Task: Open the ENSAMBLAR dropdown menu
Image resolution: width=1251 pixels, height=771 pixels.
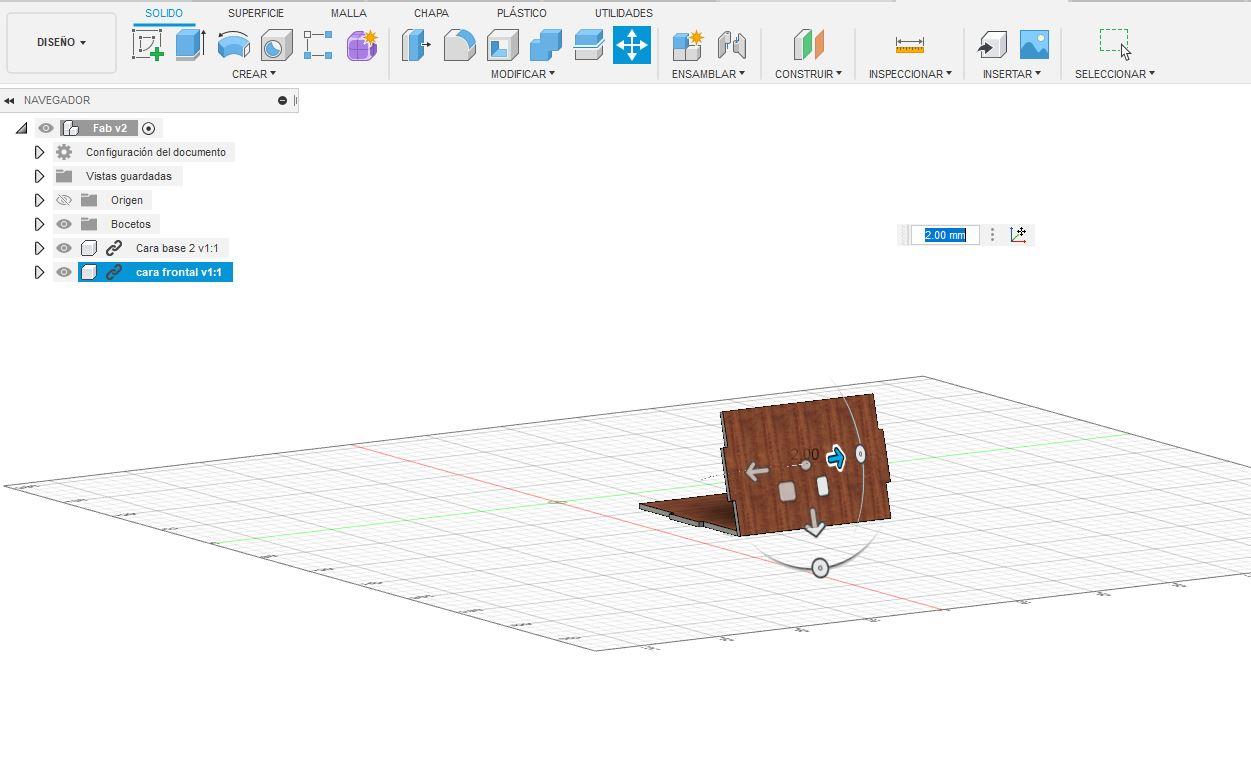Action: pos(708,74)
